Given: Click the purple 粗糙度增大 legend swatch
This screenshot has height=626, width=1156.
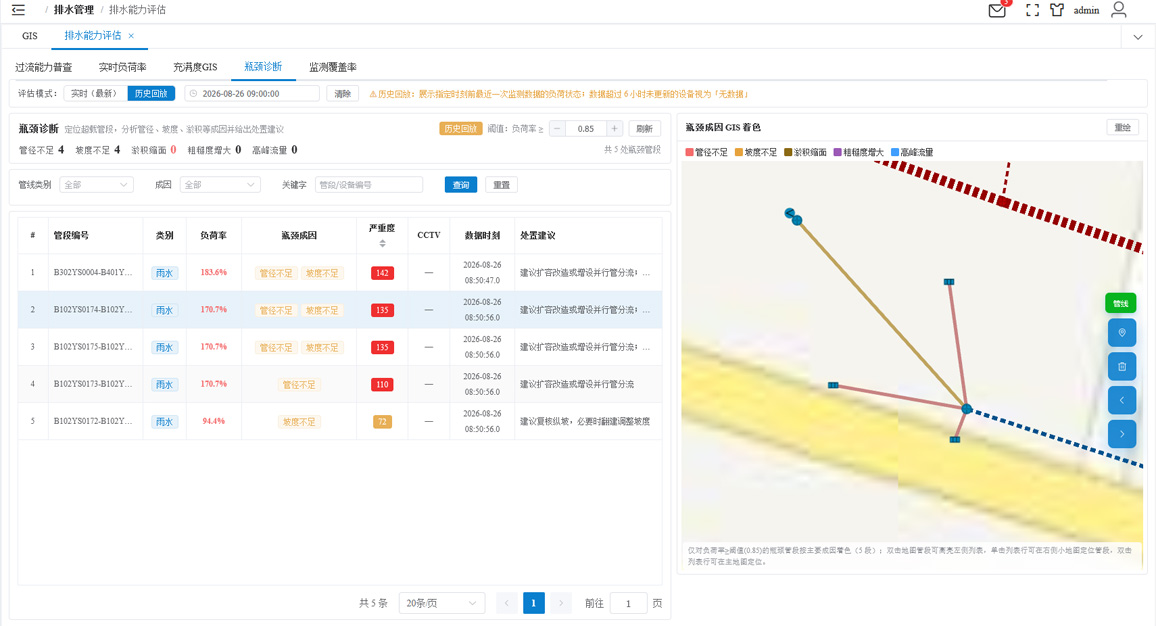Looking at the screenshot, I should tap(838, 152).
